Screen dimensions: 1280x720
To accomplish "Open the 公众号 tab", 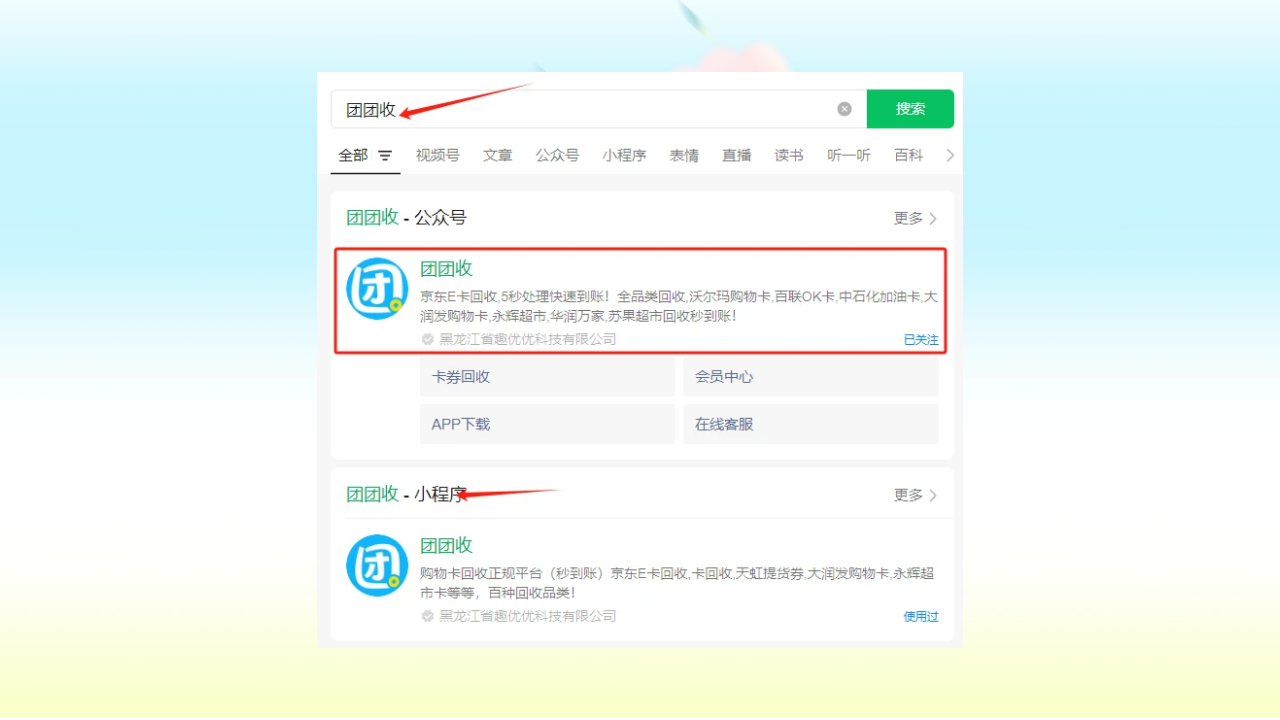I will pos(557,155).
